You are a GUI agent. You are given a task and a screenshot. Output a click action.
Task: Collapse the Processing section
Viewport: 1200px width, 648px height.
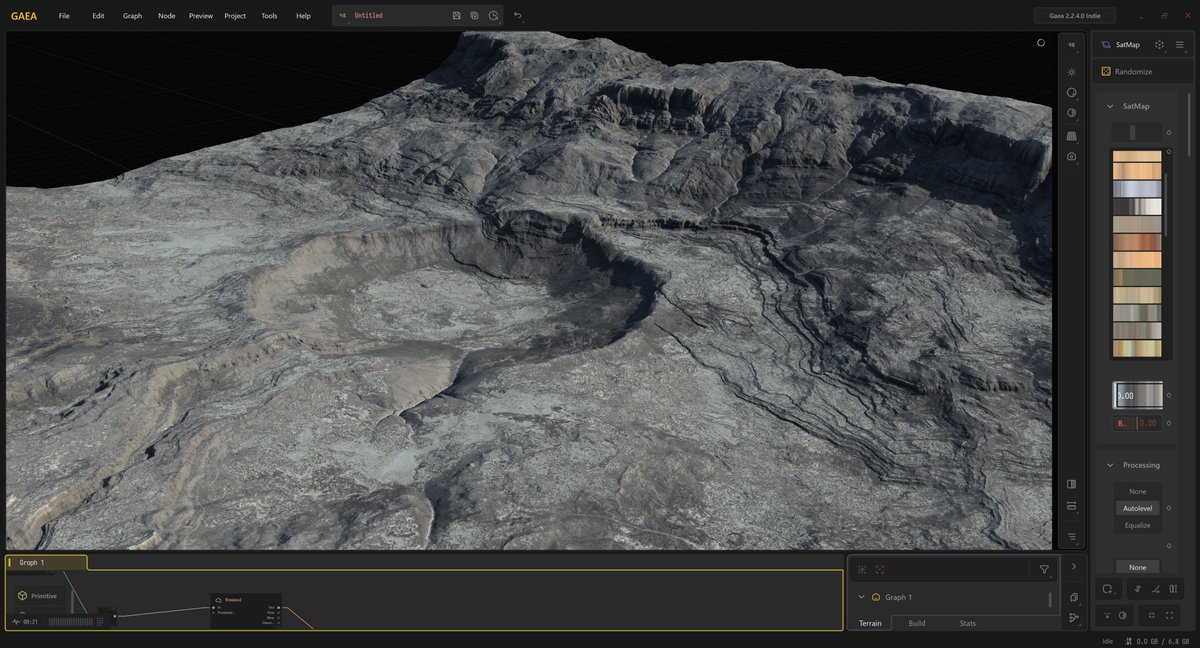(1109, 465)
